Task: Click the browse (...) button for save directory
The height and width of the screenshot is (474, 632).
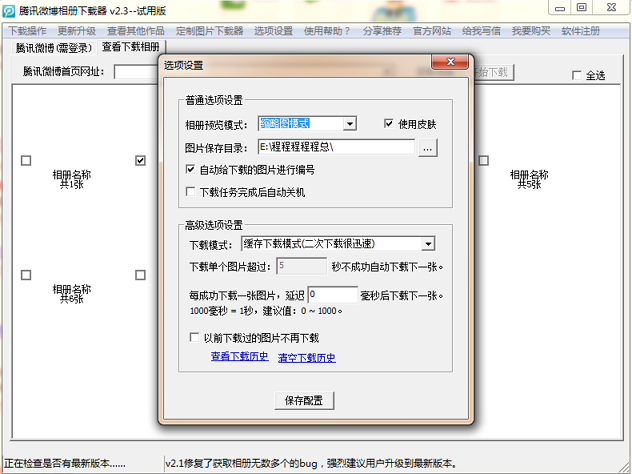Action: [x=428, y=148]
